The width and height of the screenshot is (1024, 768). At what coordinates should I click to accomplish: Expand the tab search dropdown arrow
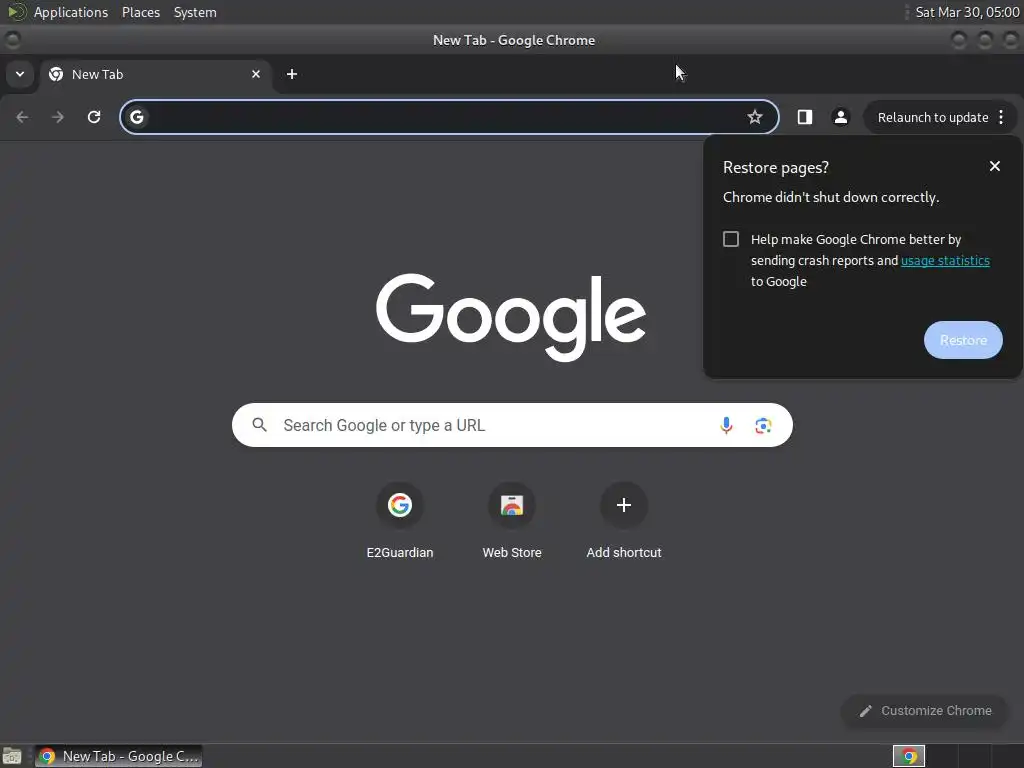(x=20, y=74)
